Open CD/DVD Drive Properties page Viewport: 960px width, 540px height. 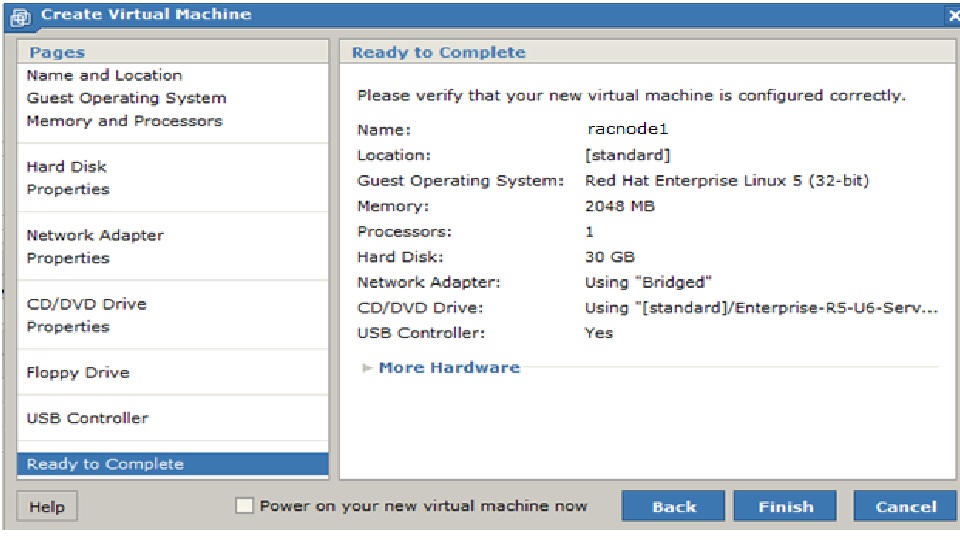coord(68,327)
